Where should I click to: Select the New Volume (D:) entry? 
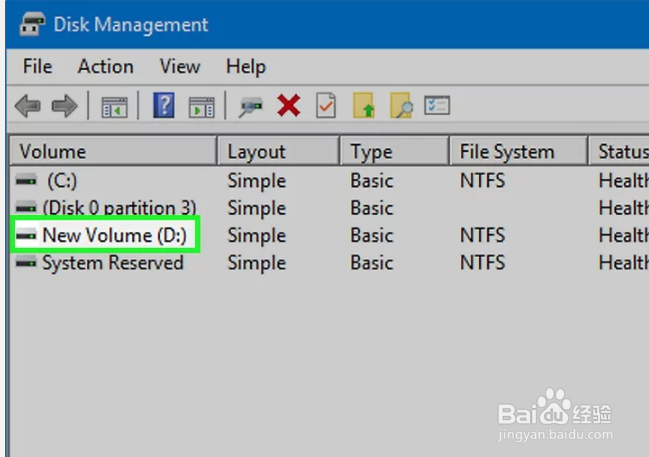coord(115,236)
